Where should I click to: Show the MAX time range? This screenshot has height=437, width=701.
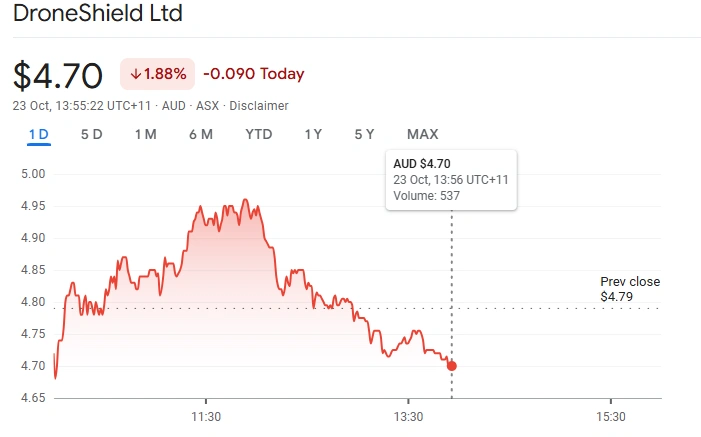422,135
